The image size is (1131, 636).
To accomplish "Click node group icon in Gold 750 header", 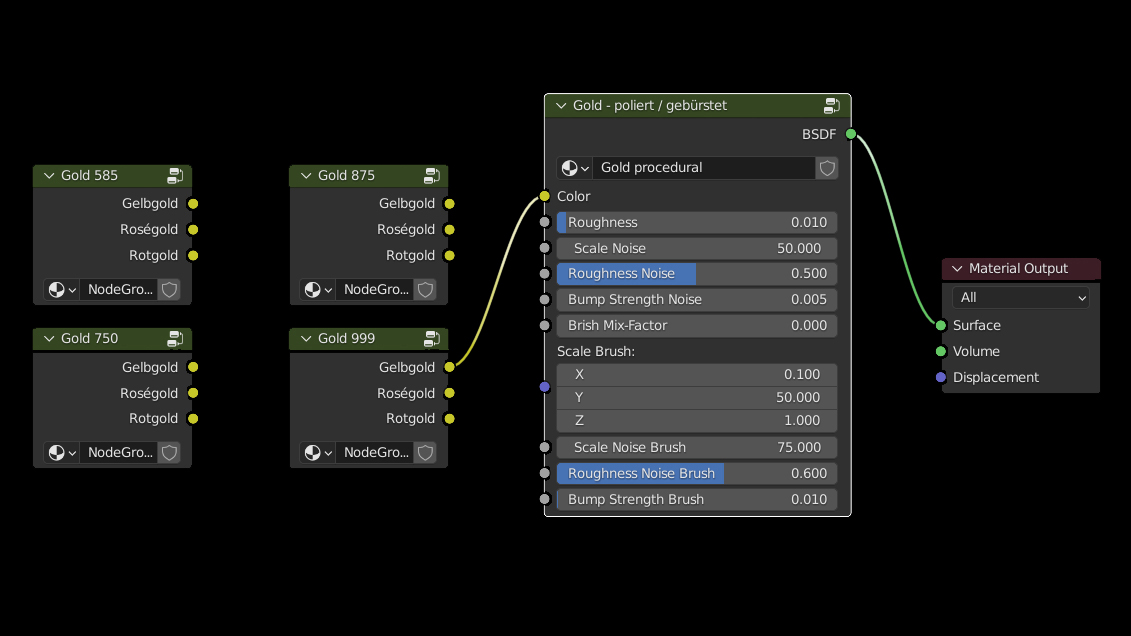I will click(x=176, y=339).
